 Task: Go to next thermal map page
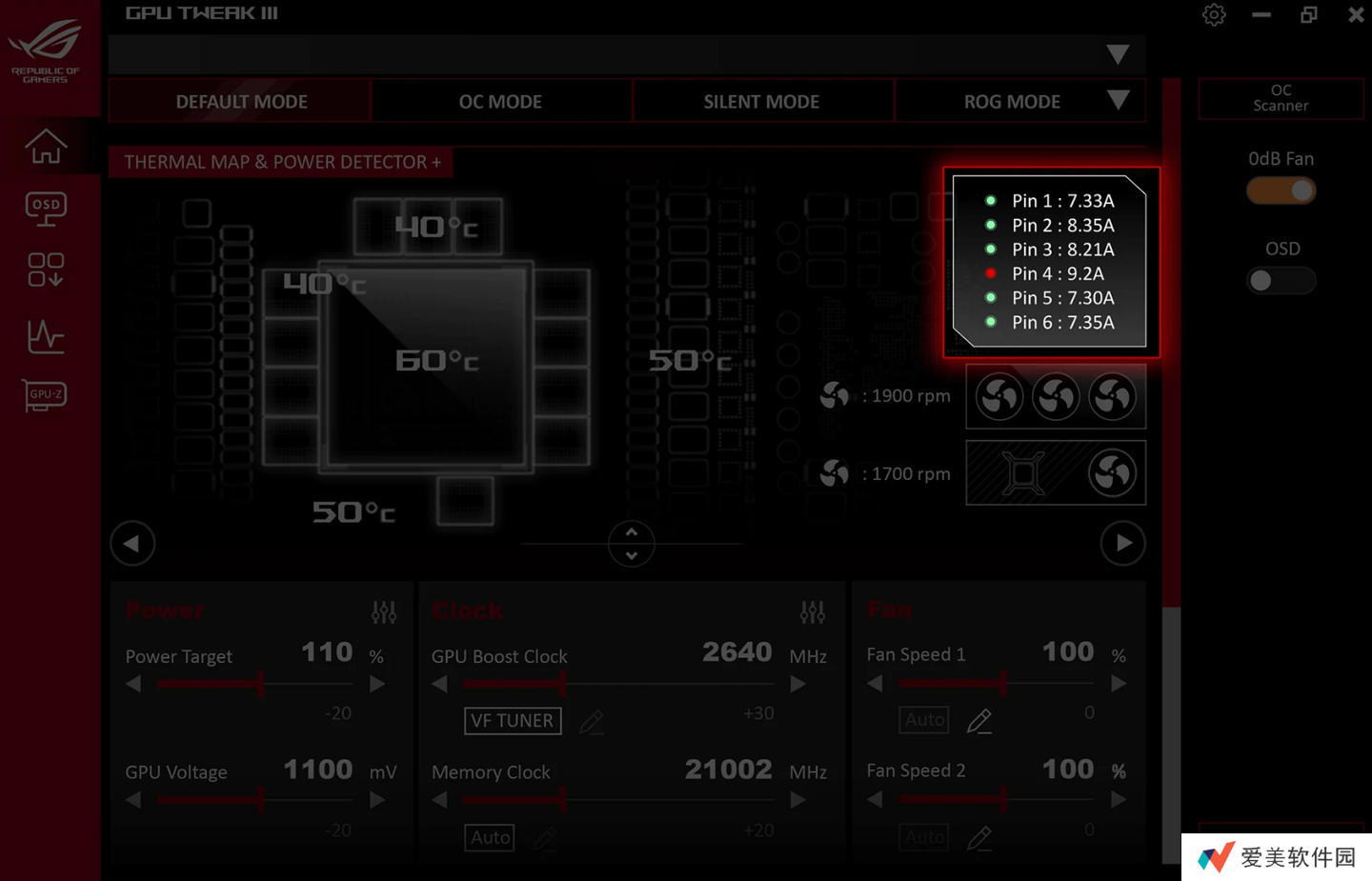[1123, 543]
